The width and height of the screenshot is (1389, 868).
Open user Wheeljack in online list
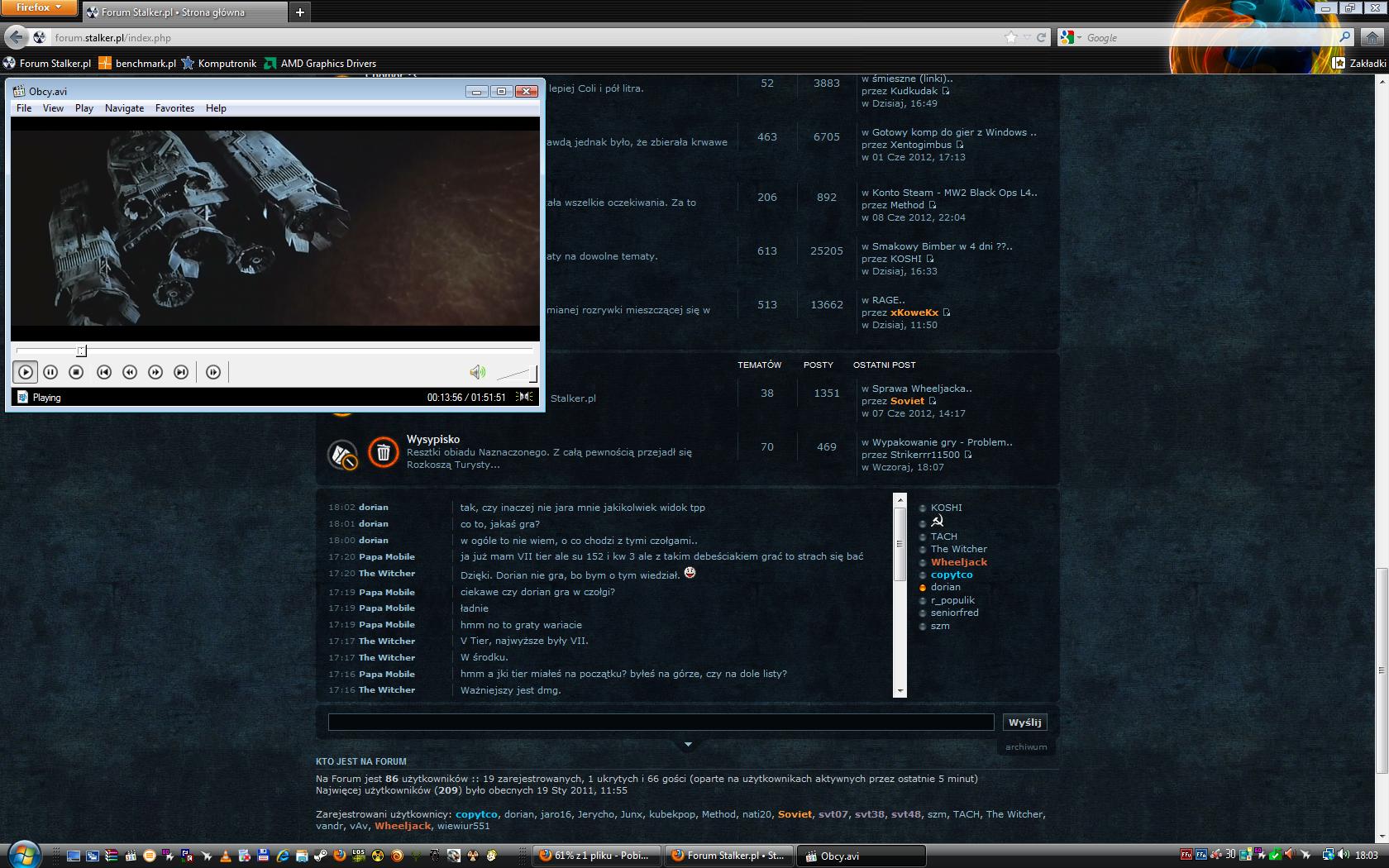pyautogui.click(x=959, y=562)
